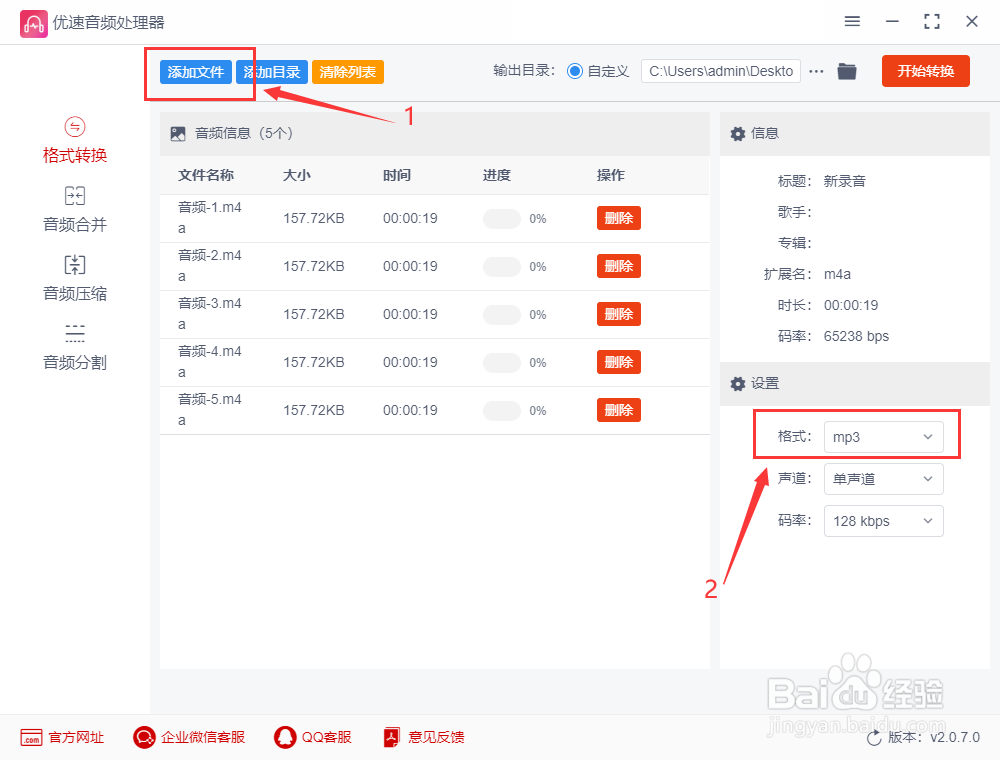Click the 清除列表 button
1000x760 pixels.
[x=348, y=72]
